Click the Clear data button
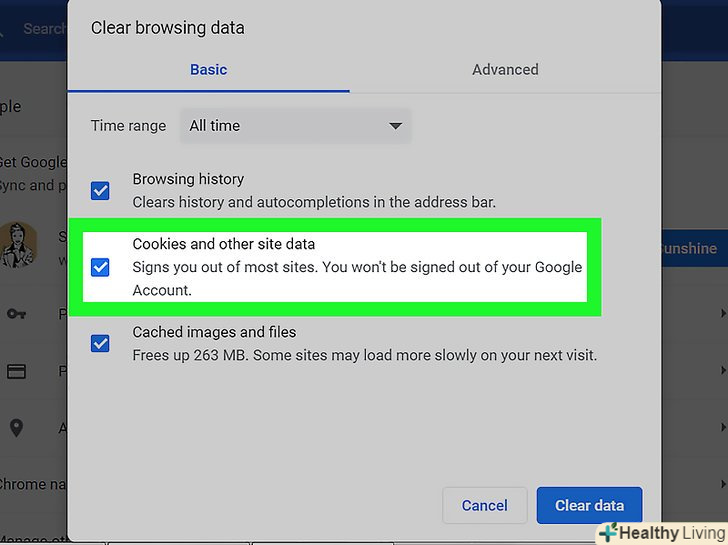The image size is (728, 545). click(x=589, y=505)
